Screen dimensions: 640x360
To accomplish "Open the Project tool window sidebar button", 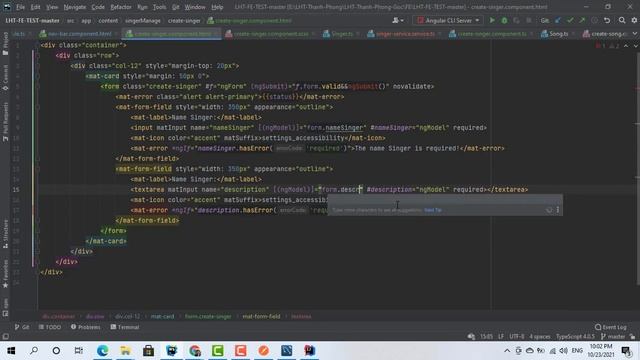I will pos(5,43).
